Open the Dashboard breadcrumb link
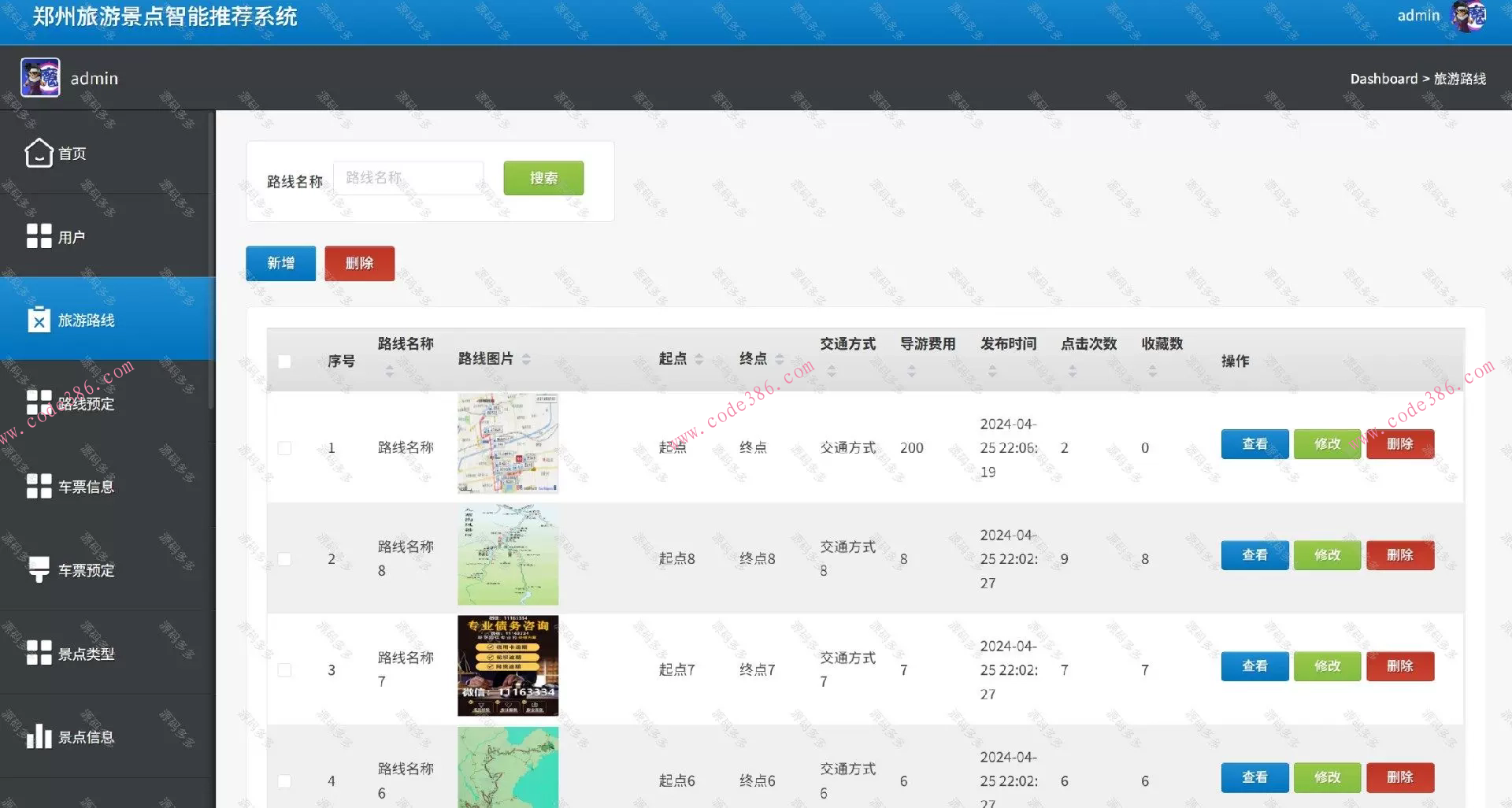Image resolution: width=1512 pixels, height=808 pixels. tap(1384, 79)
